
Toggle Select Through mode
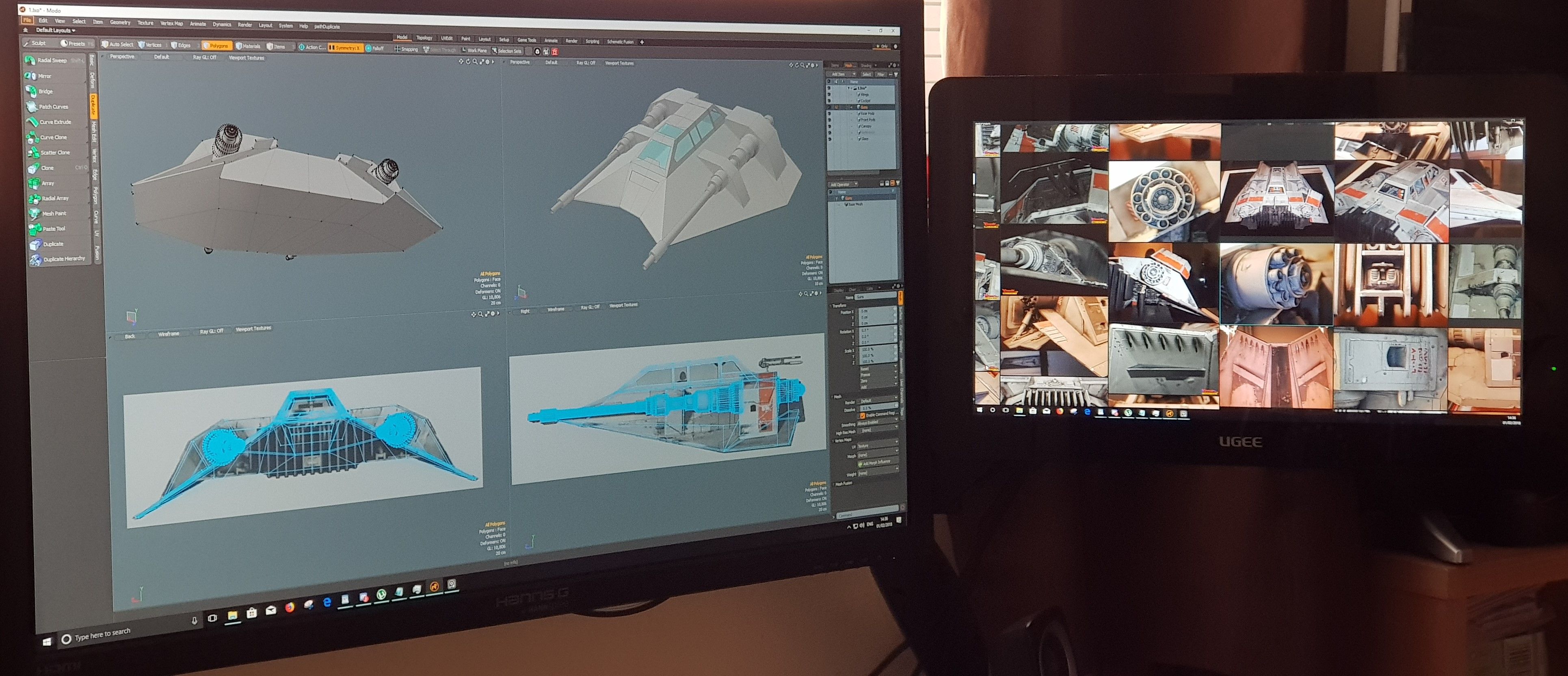(x=440, y=49)
